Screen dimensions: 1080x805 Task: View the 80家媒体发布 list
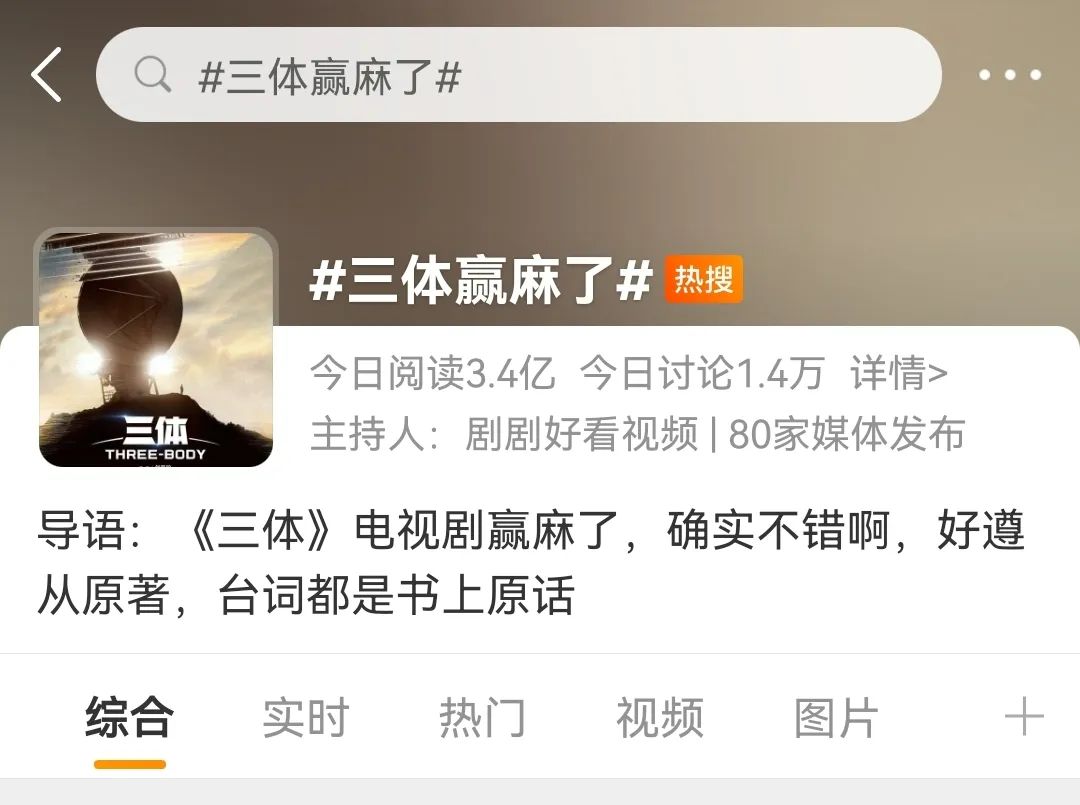847,434
